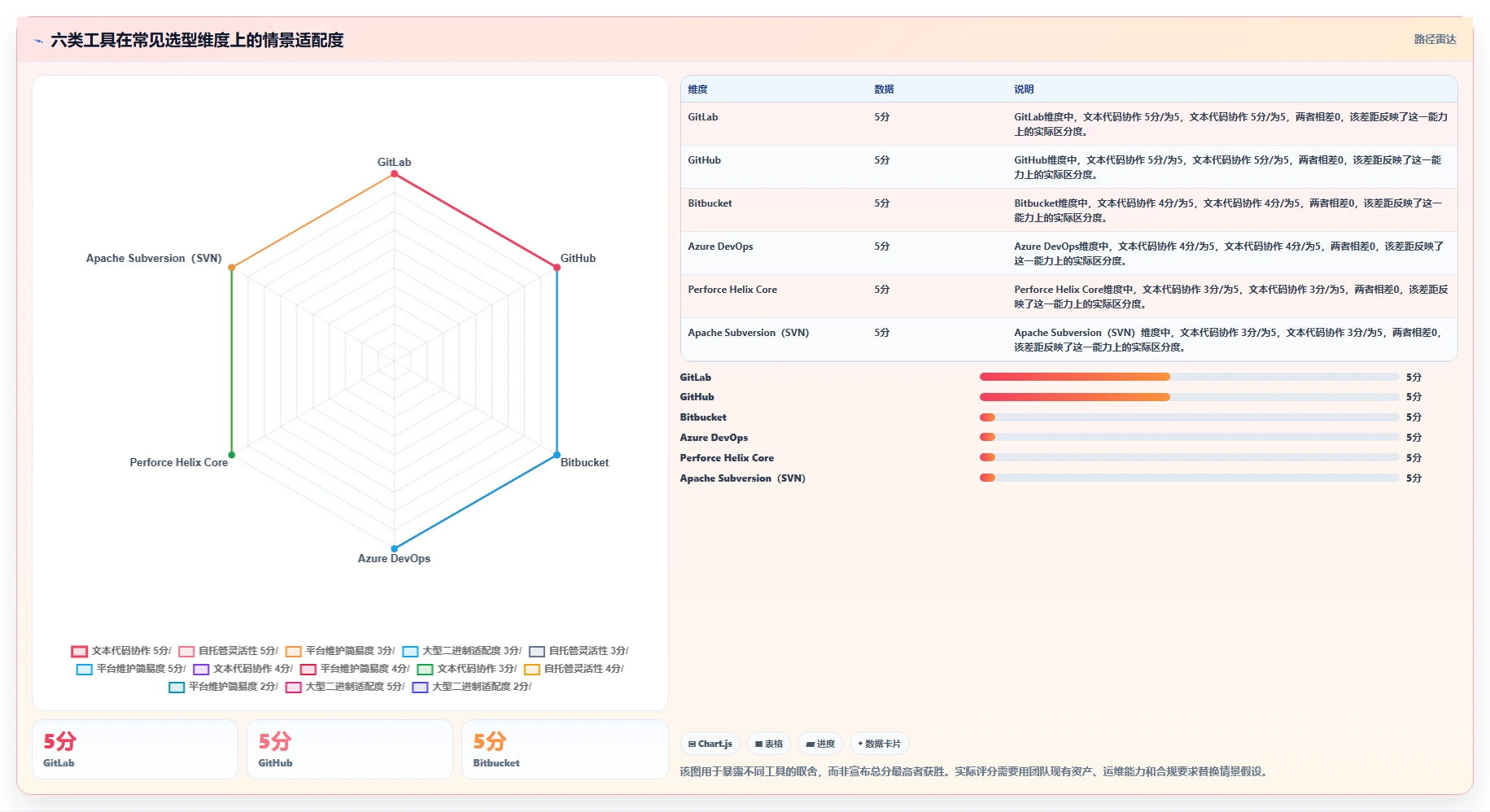Click the pink swatch for 大型二进制适配度 5分
This screenshot has width=1490, height=812.
(294, 688)
